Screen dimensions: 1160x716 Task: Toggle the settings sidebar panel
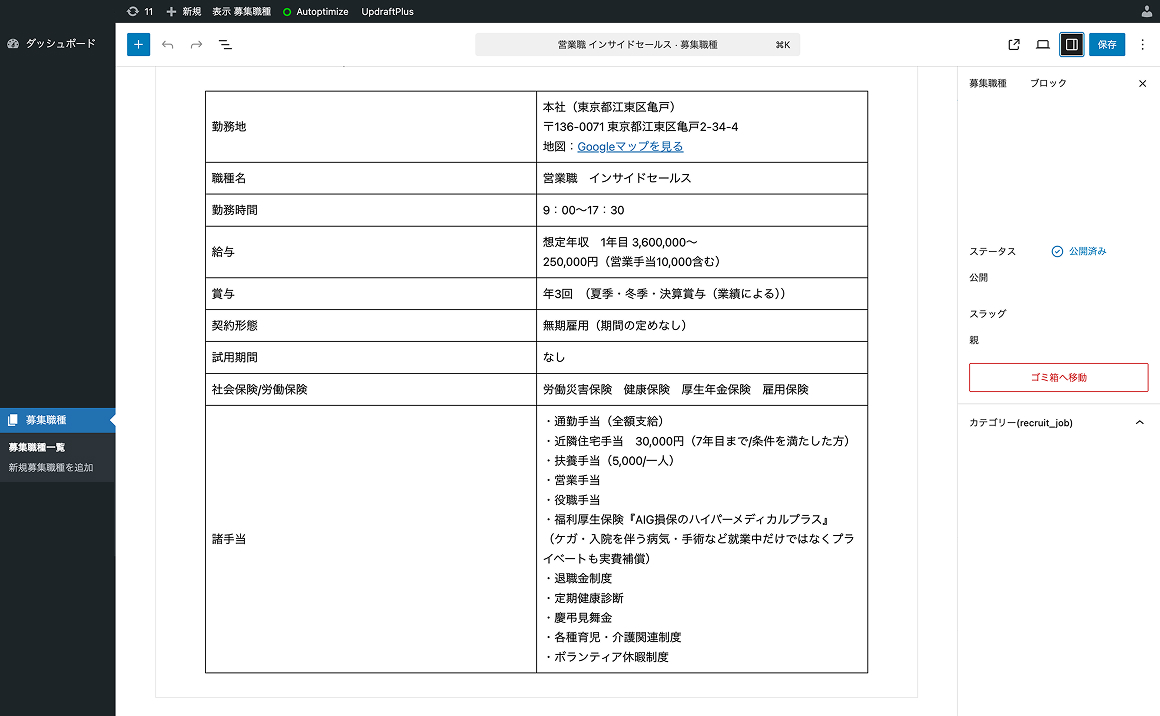[x=1072, y=44]
